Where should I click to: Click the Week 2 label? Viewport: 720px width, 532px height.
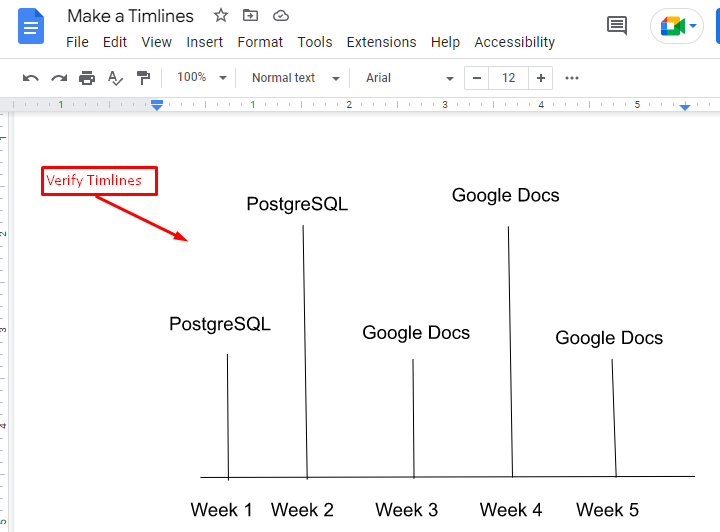tap(302, 510)
